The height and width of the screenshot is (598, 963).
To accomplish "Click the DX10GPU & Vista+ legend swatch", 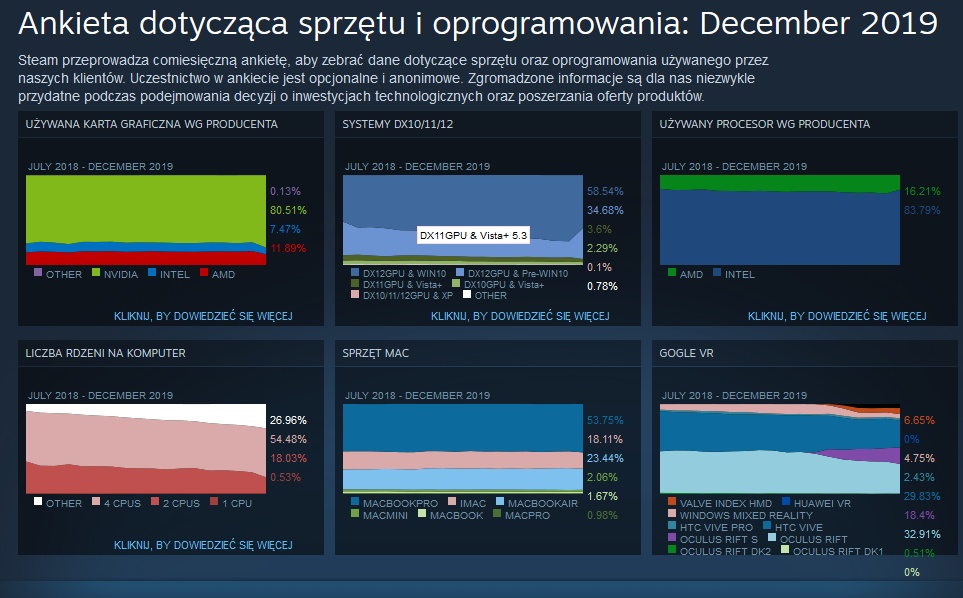I will point(456,283).
